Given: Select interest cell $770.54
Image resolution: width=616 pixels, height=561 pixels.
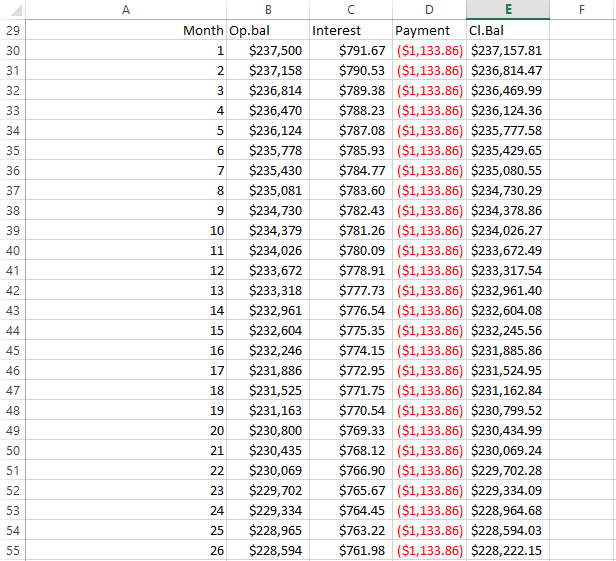Looking at the screenshot, I should coord(351,411).
